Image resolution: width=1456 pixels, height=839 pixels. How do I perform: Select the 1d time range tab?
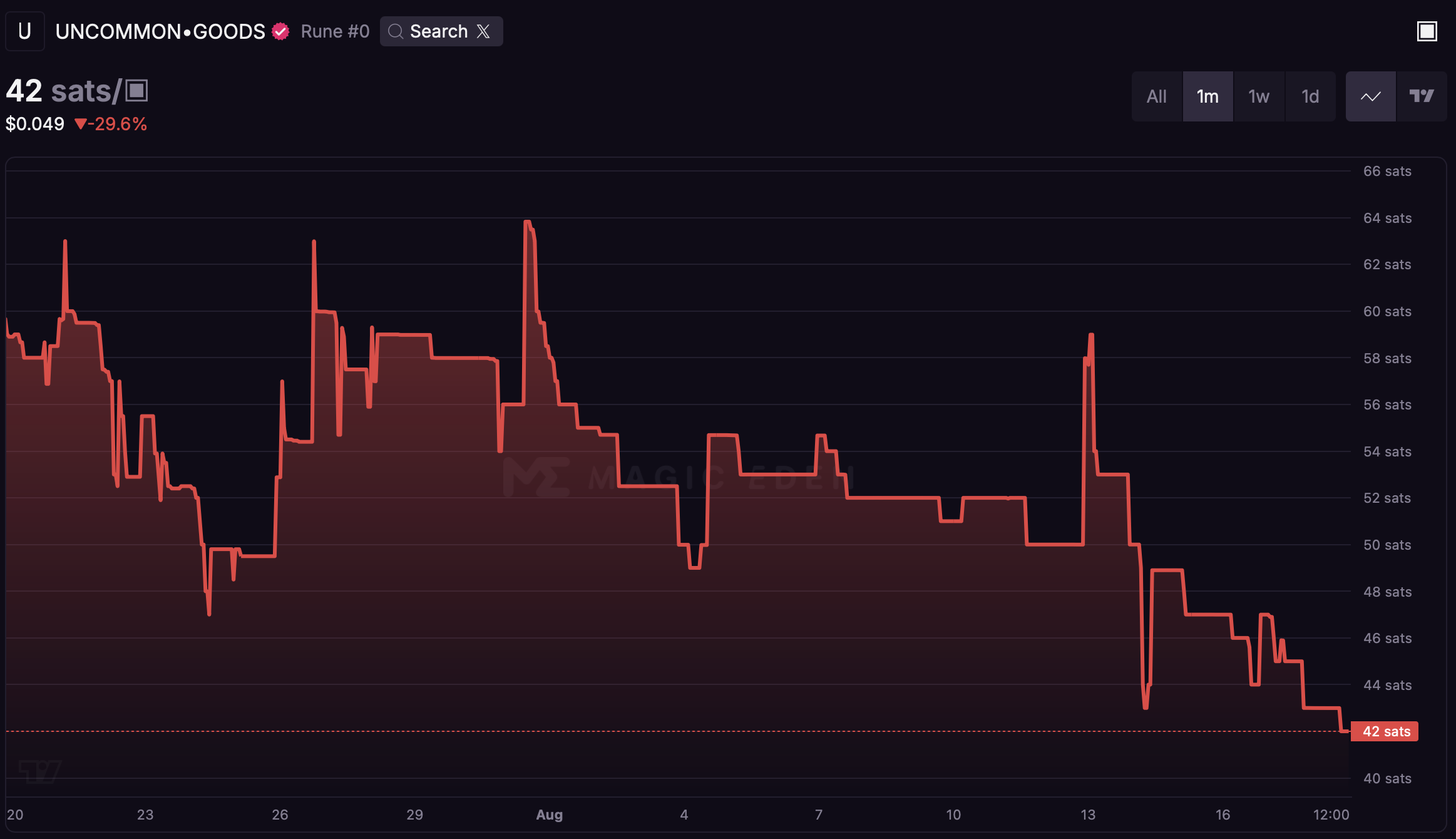(1310, 96)
